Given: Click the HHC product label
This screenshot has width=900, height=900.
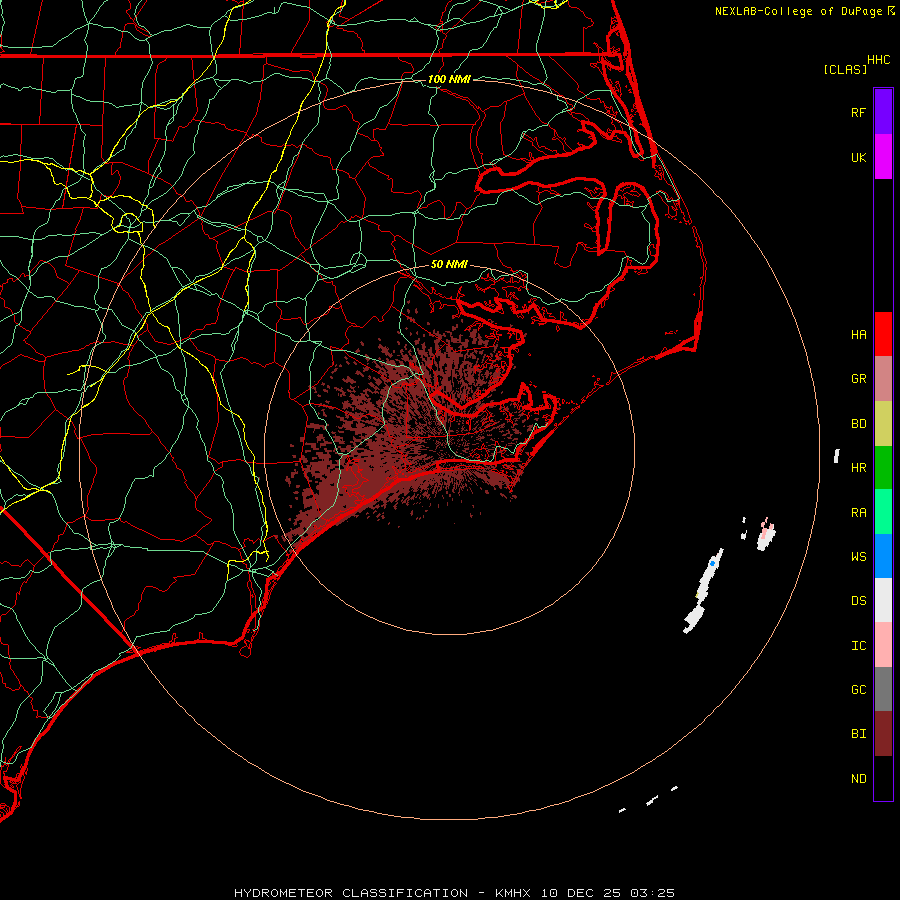Looking at the screenshot, I should (879, 60).
